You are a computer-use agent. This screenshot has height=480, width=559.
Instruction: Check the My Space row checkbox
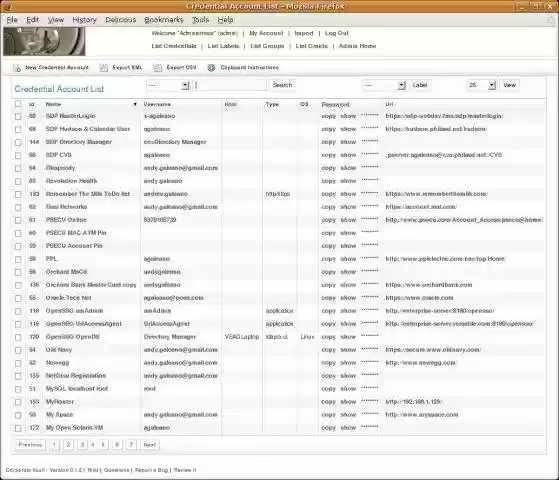(18, 415)
